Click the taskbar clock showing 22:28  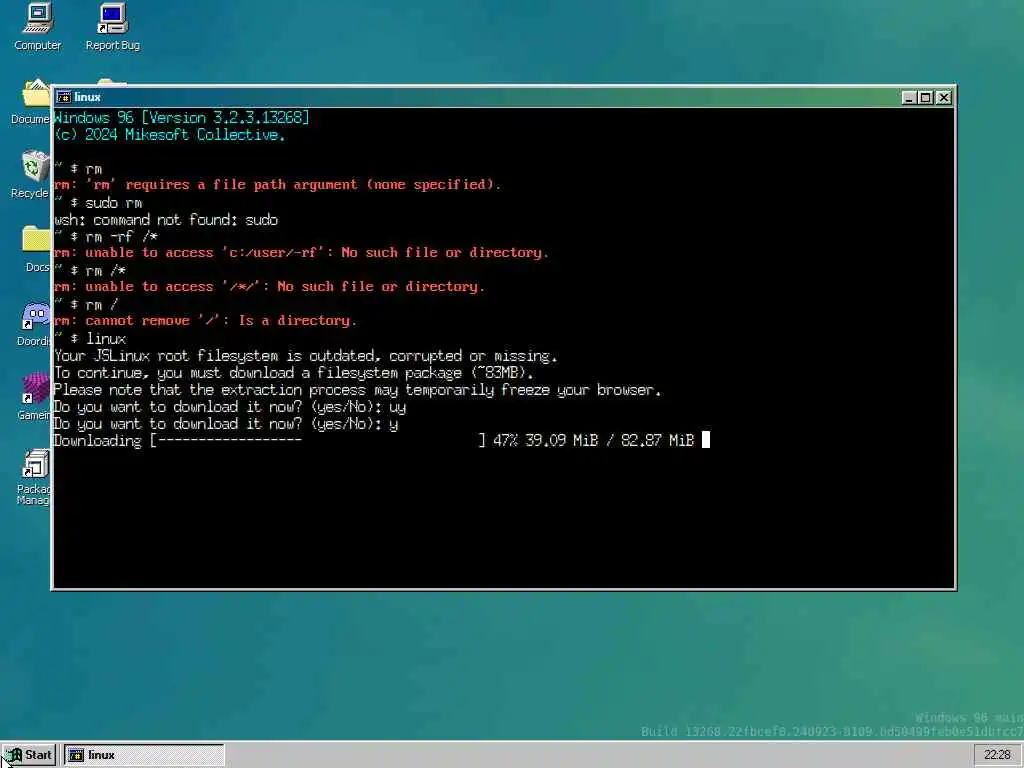tap(997, 755)
